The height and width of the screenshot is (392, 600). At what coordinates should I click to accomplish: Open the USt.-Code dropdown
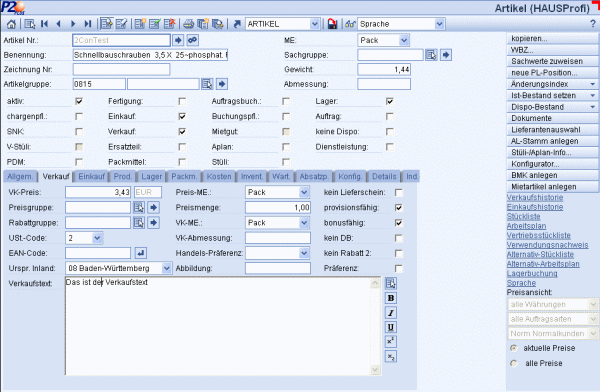click(97, 238)
